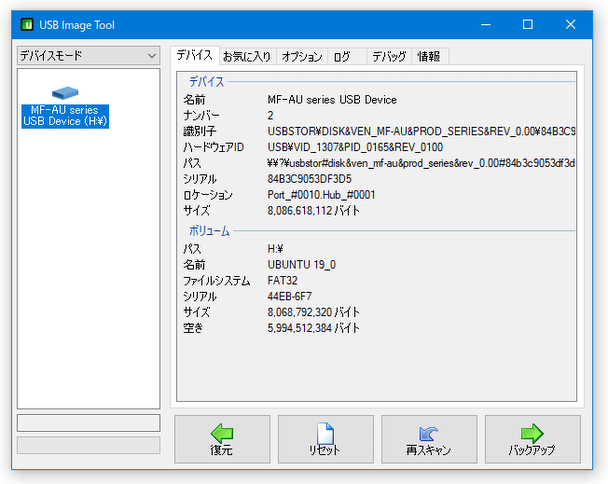Open the デバッグ tab

(389, 57)
